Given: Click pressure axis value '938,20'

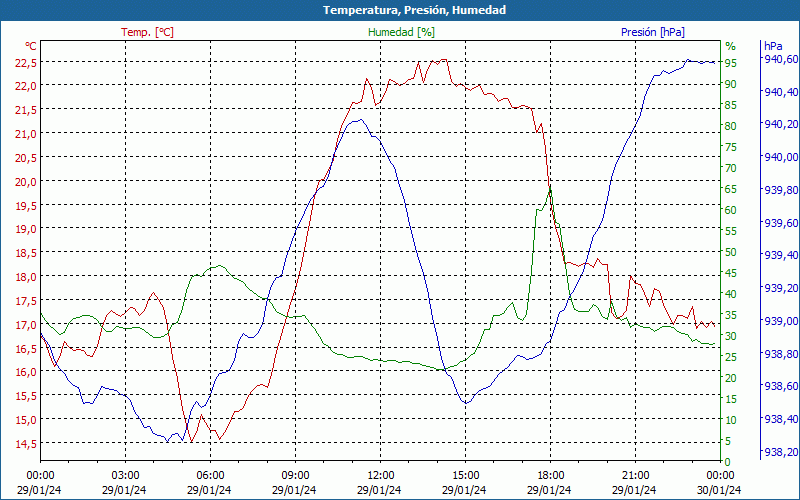Looking at the screenshot, I should [x=780, y=452].
